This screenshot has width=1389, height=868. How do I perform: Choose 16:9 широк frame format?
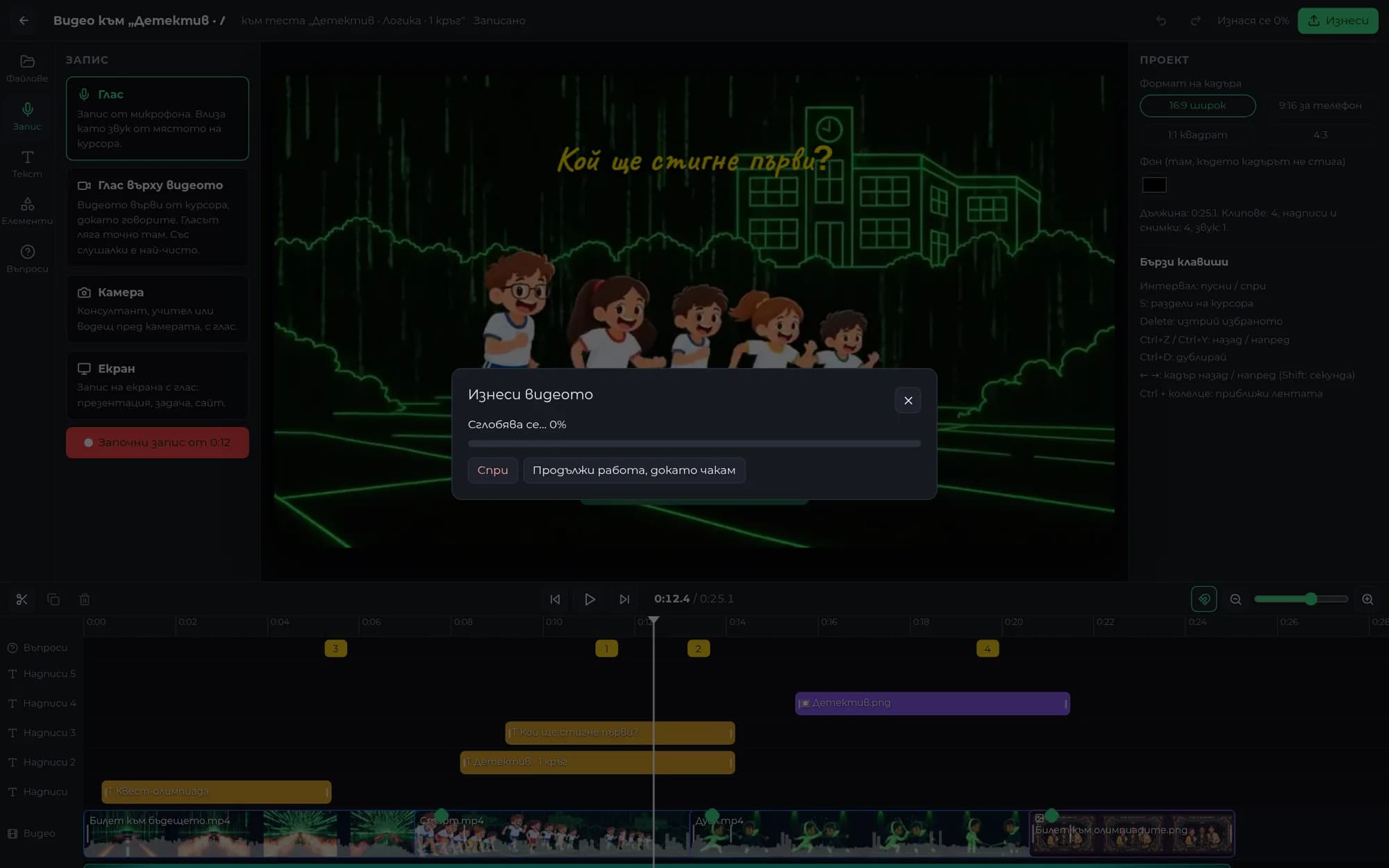1197,106
